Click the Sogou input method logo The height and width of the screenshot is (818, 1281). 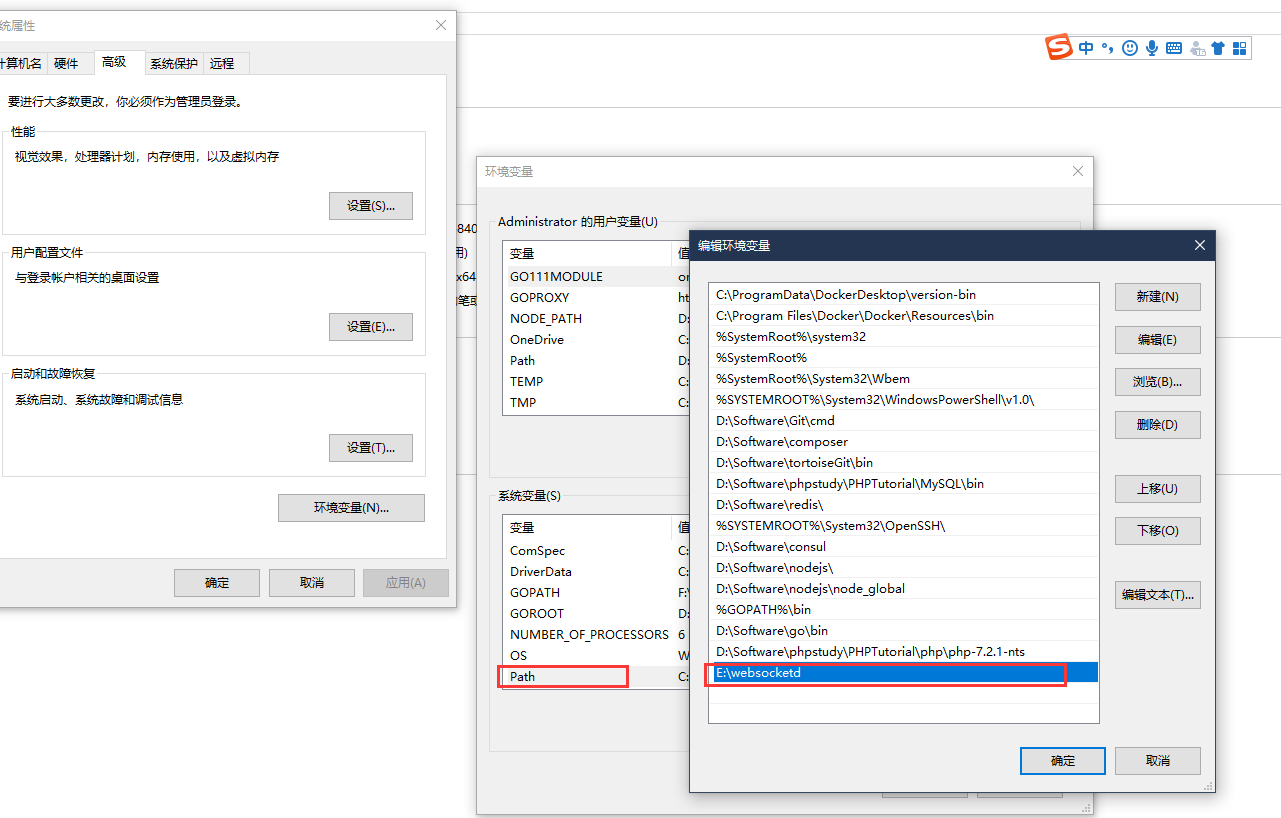pos(1059,47)
